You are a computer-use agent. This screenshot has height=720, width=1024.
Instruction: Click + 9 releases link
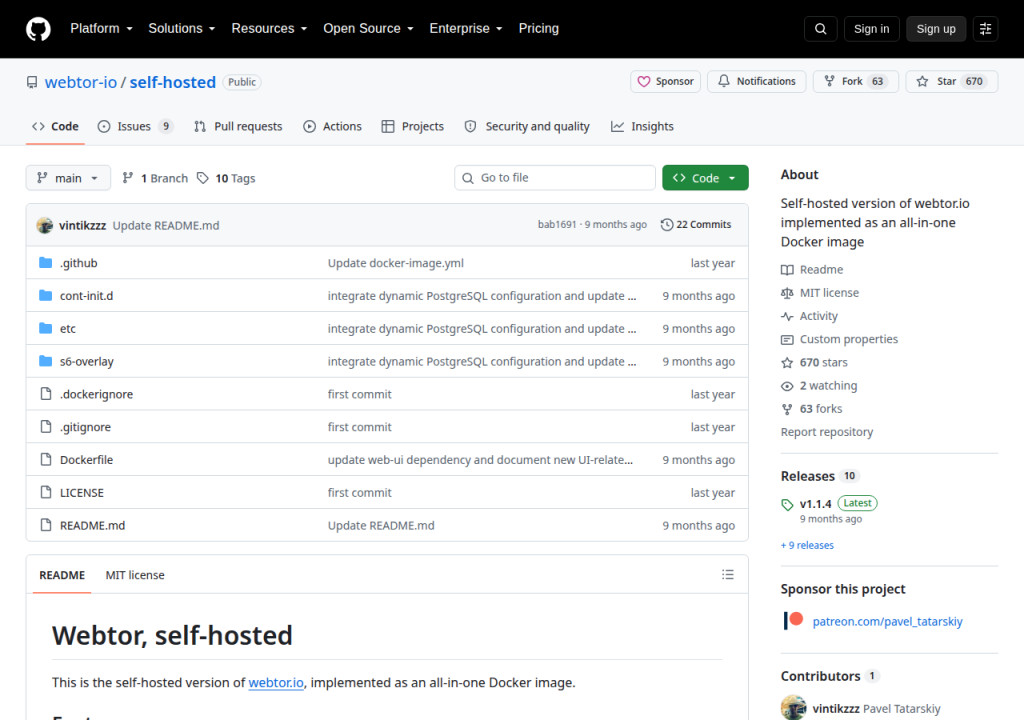(x=807, y=546)
